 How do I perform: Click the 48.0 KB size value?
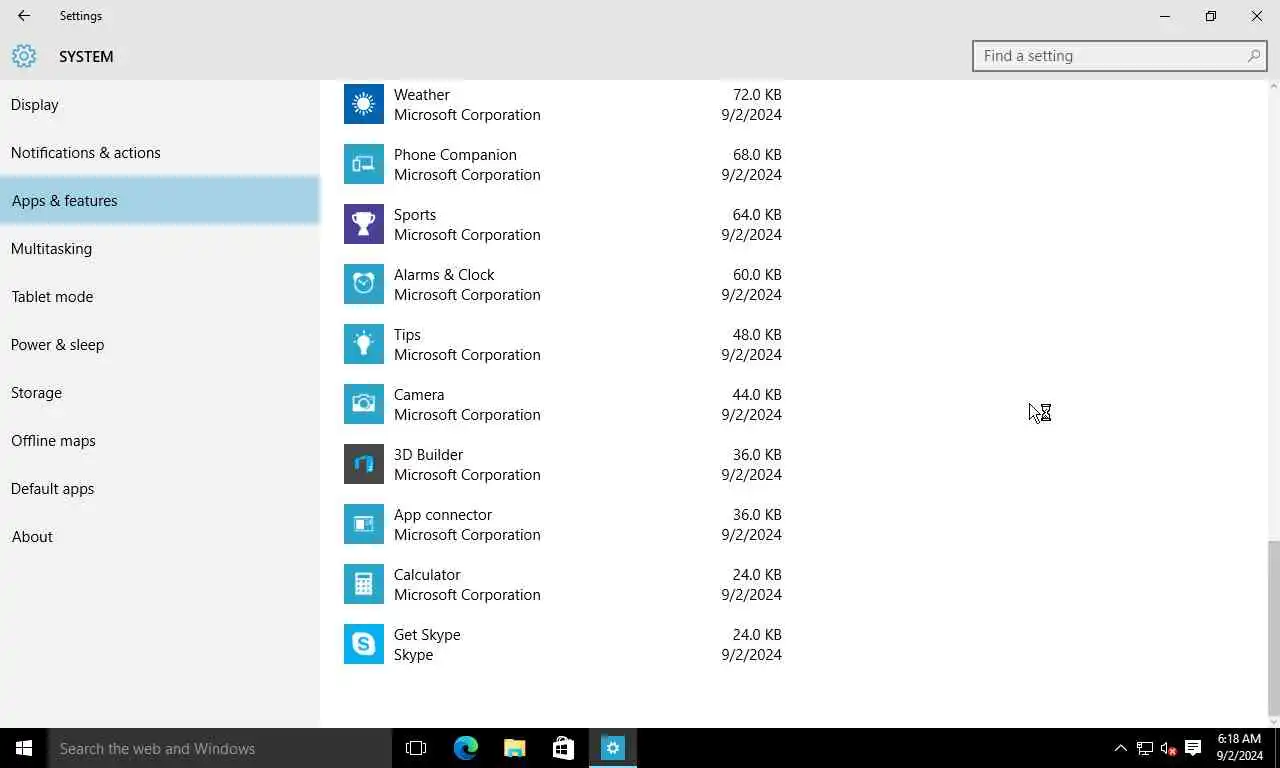tap(757, 335)
